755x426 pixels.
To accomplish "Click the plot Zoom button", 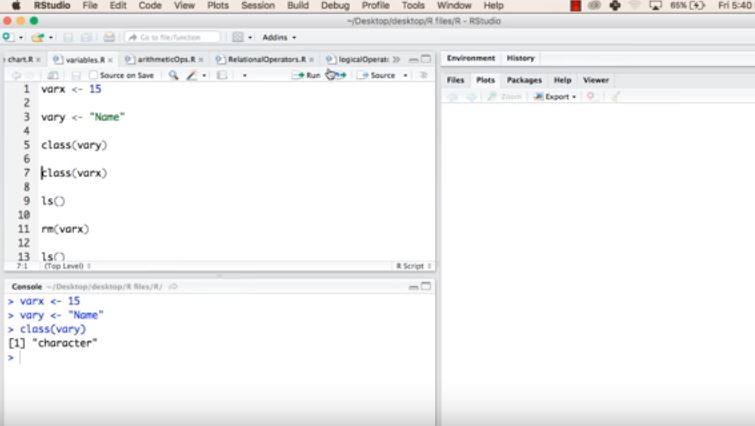I will click(505, 96).
